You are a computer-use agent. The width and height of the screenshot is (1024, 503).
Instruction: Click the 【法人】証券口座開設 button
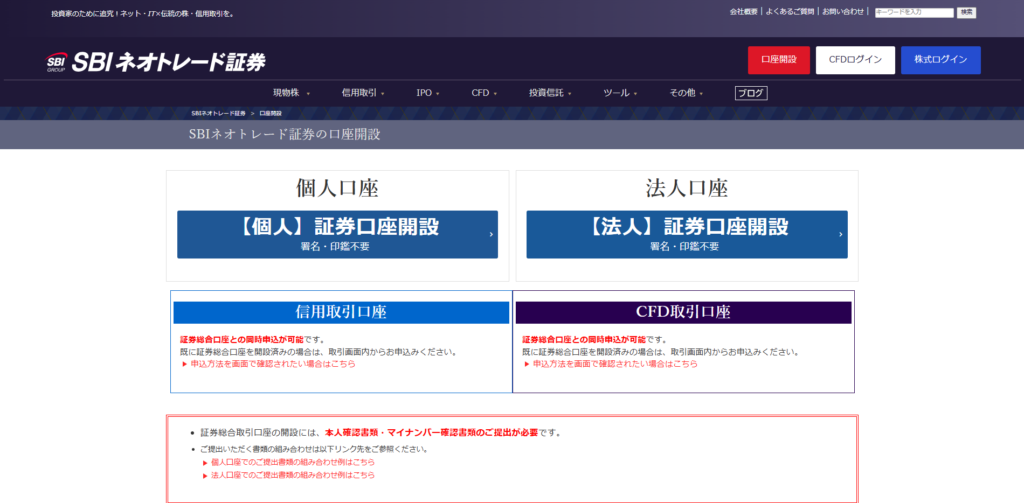687,235
